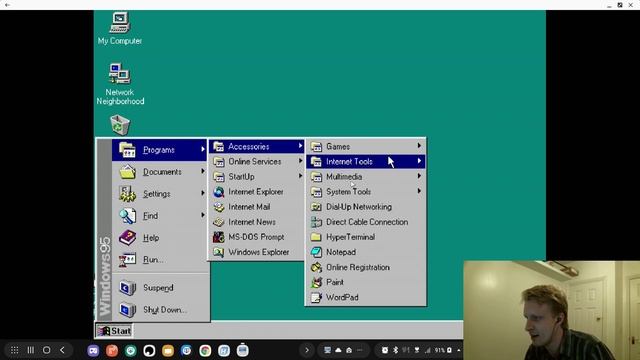Launch WordPad from Accessories

click(x=366, y=298)
